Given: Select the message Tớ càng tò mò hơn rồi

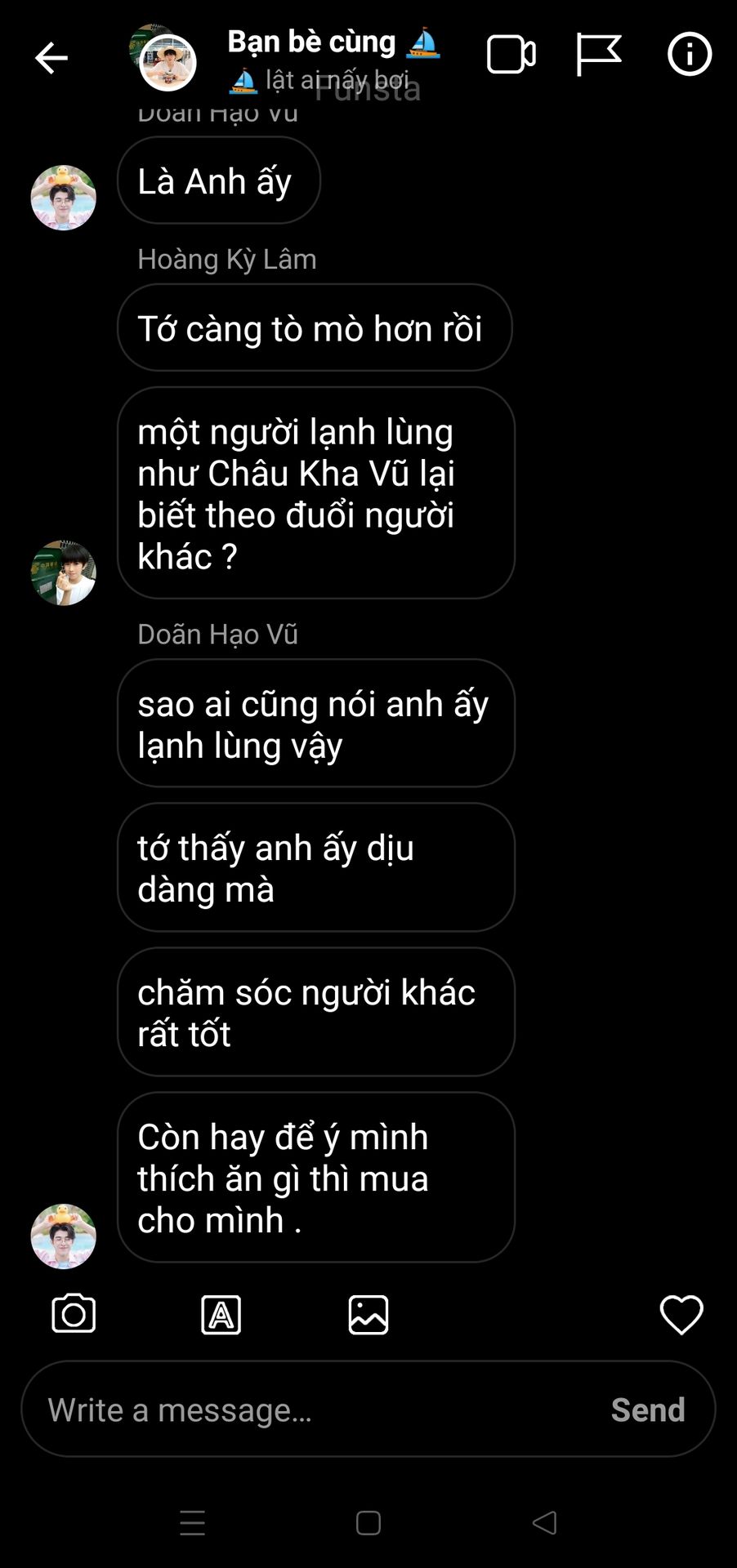Looking at the screenshot, I should (x=315, y=327).
